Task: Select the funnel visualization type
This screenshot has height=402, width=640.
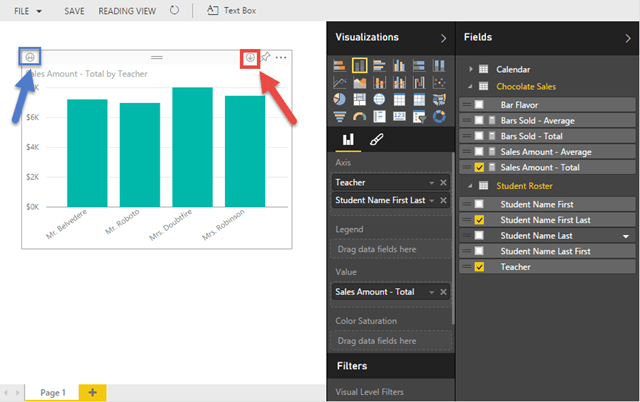Action: 340,117
